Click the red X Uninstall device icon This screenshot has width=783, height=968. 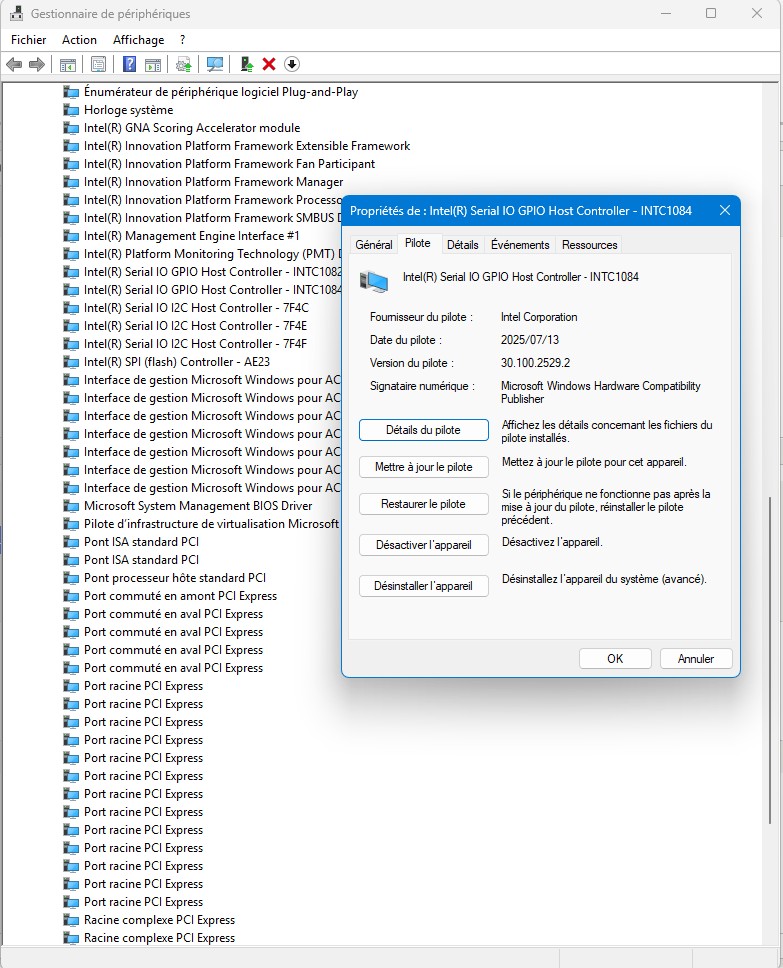(269, 64)
